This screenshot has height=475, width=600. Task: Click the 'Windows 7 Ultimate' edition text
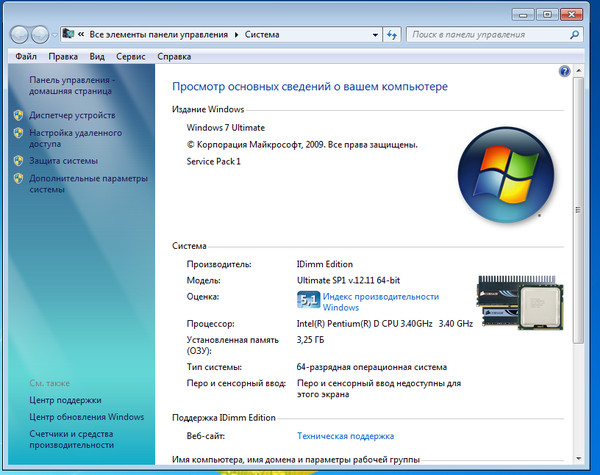point(226,128)
